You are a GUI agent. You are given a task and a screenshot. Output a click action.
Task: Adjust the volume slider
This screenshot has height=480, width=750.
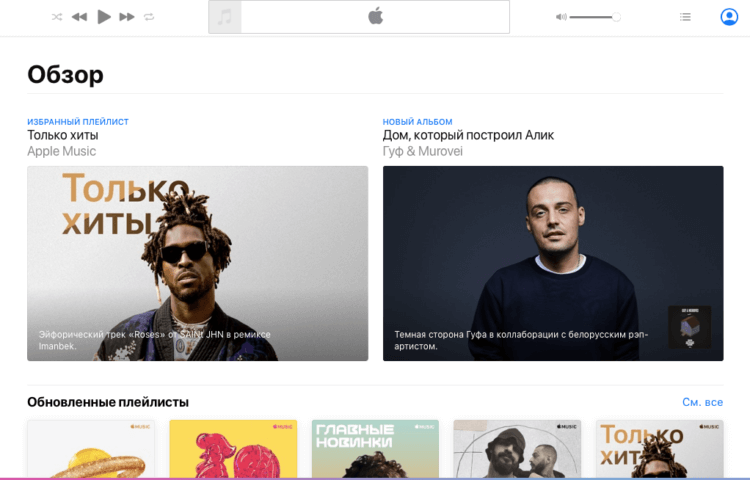click(x=595, y=17)
